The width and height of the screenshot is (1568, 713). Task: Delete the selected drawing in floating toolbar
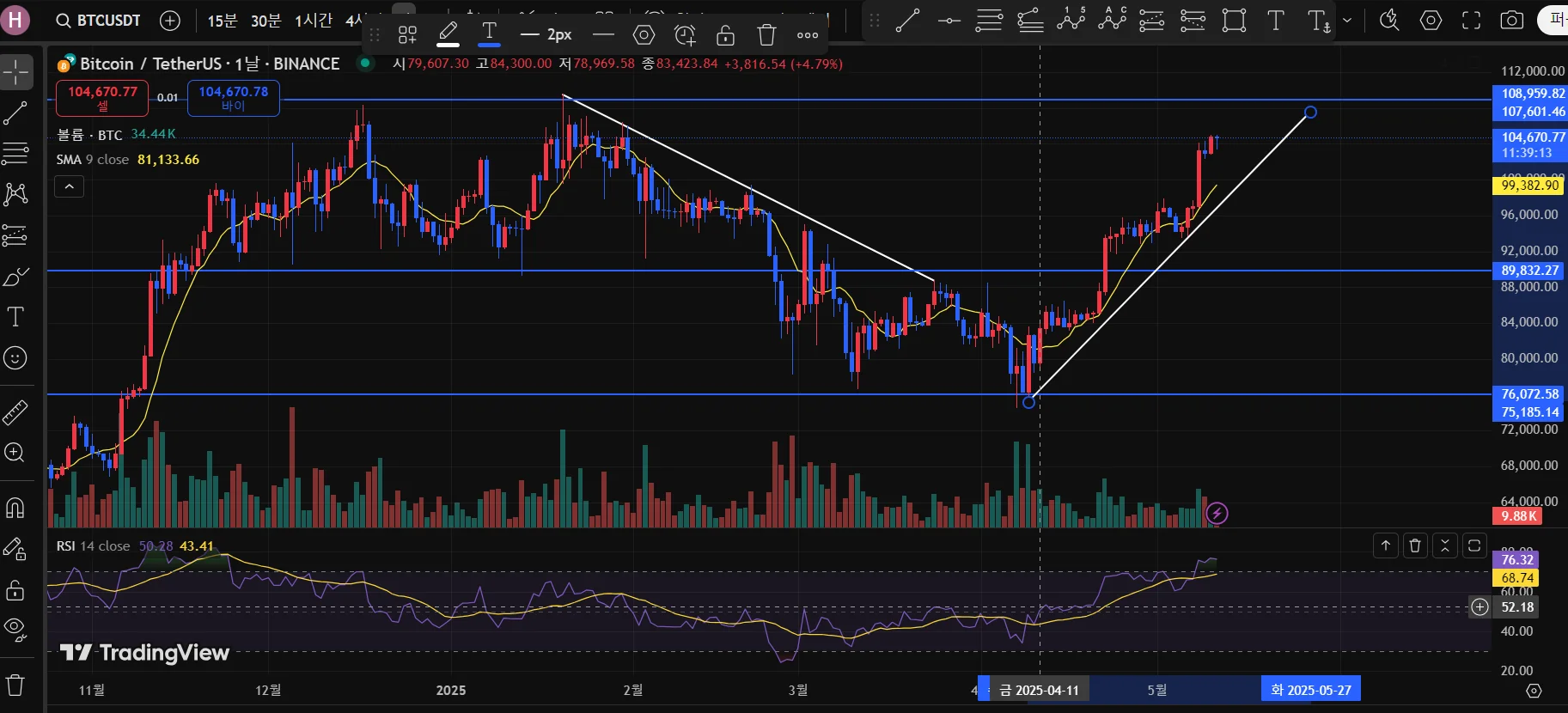point(766,34)
